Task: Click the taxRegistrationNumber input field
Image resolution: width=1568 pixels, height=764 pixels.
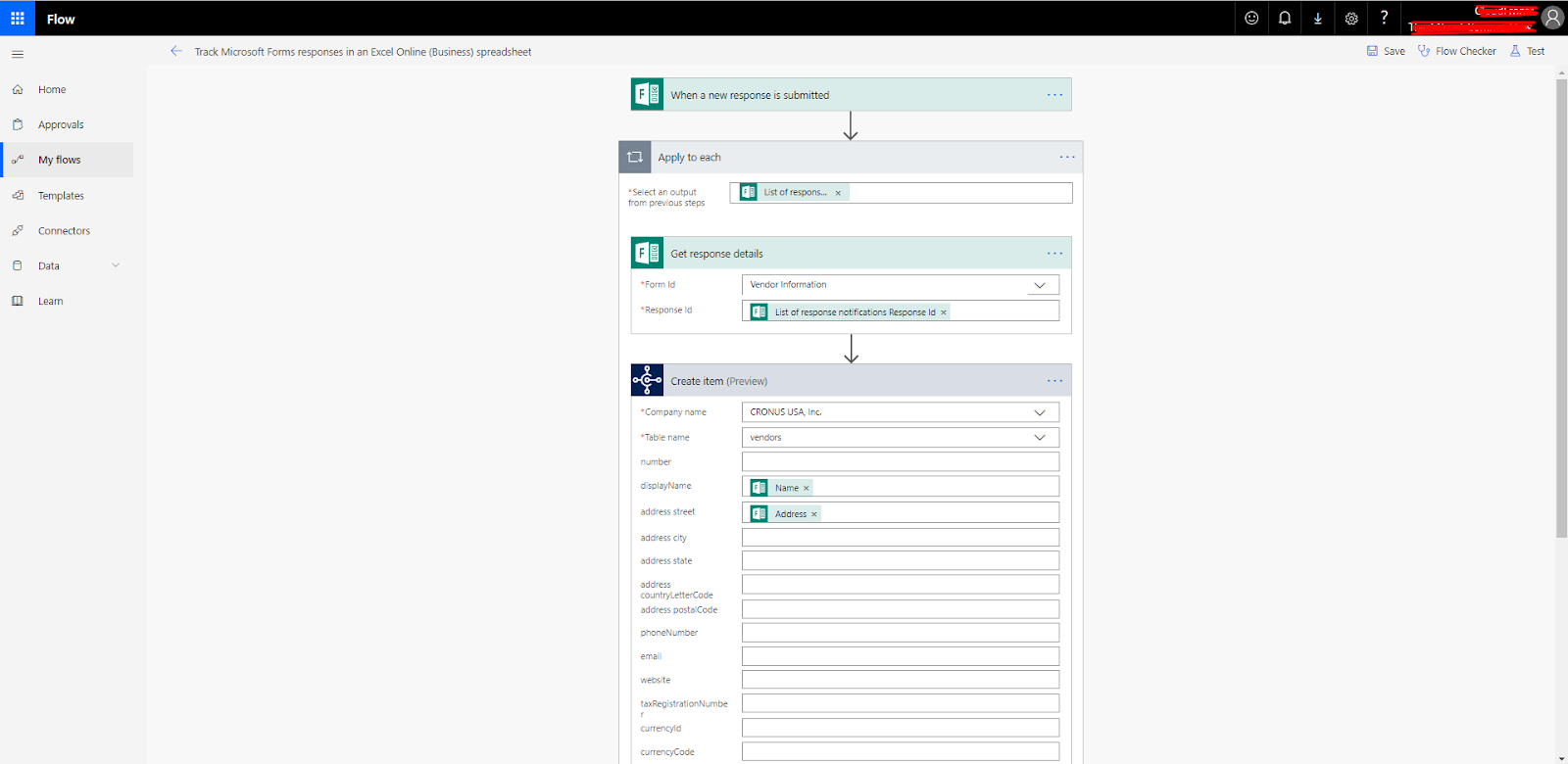Action: point(901,703)
